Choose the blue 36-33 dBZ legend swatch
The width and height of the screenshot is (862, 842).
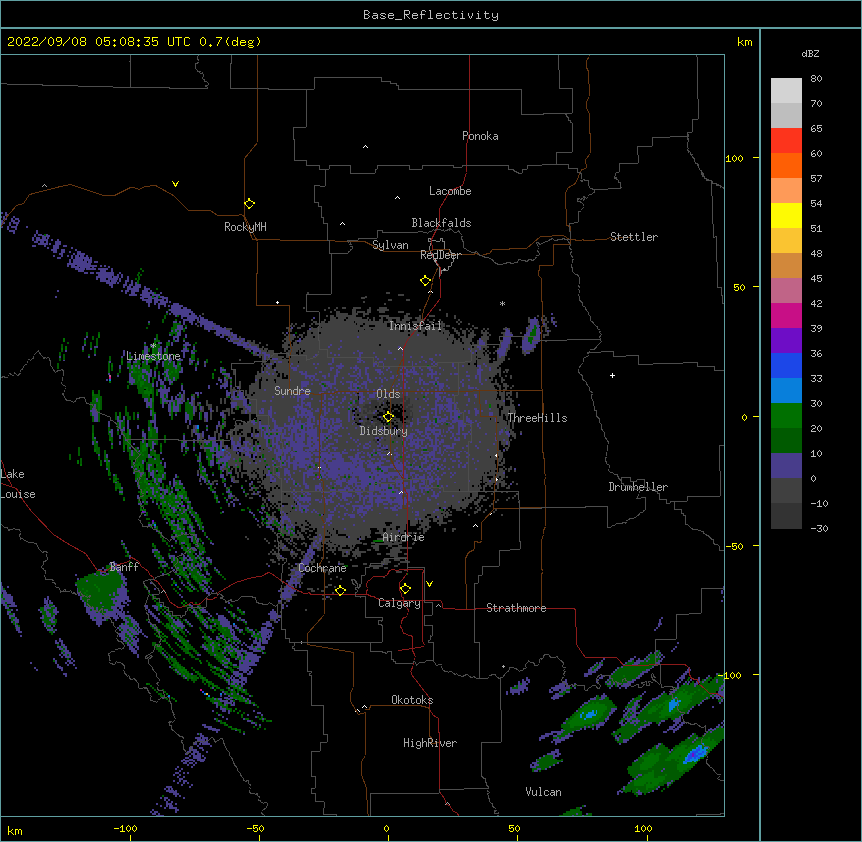click(786, 365)
